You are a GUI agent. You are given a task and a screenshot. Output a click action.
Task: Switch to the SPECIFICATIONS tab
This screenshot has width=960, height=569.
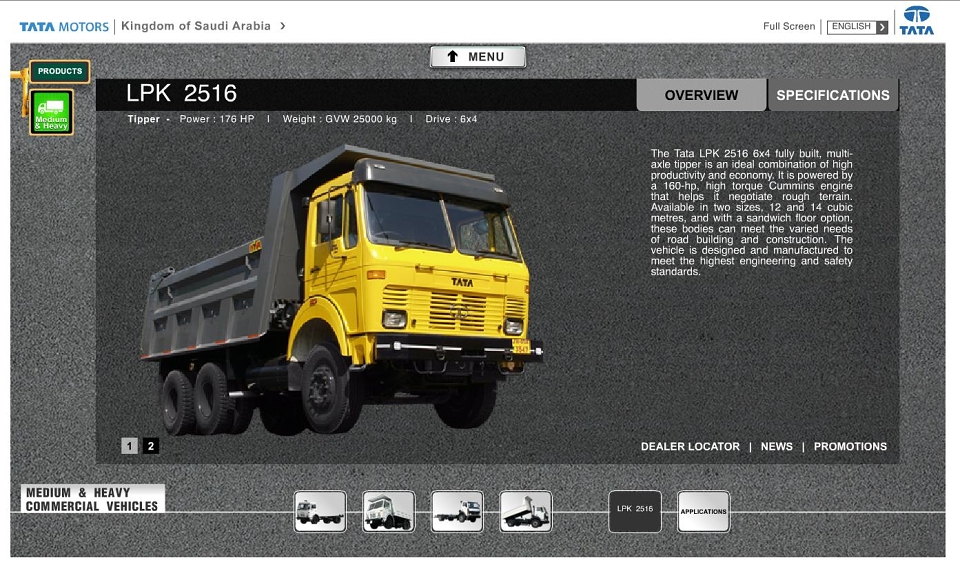(833, 95)
